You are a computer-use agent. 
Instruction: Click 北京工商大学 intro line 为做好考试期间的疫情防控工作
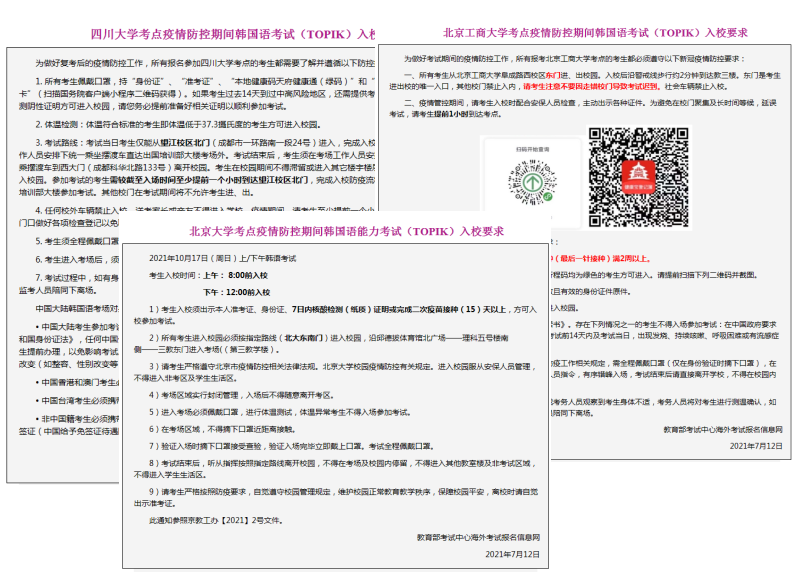click(574, 59)
